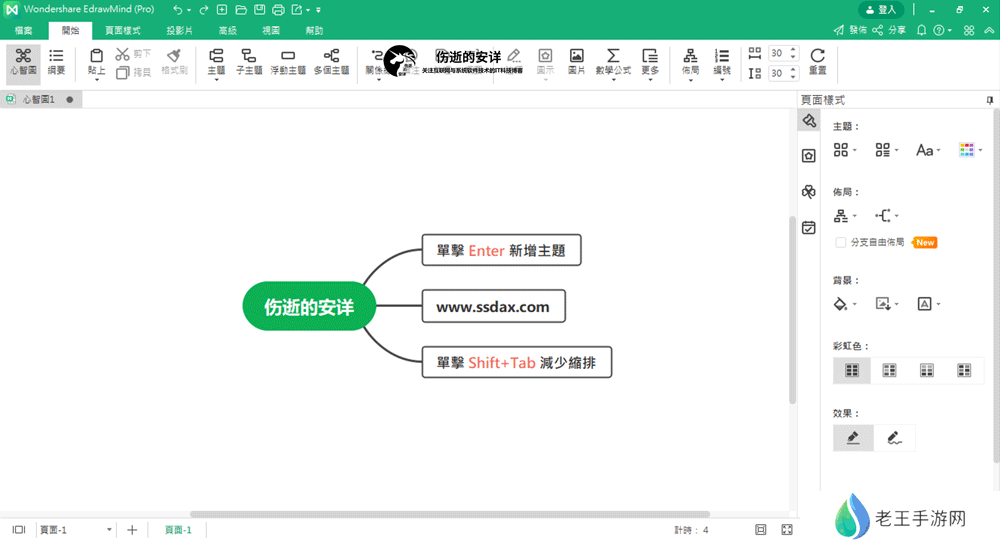Select the 綱要 outline view icon

pos(56,61)
